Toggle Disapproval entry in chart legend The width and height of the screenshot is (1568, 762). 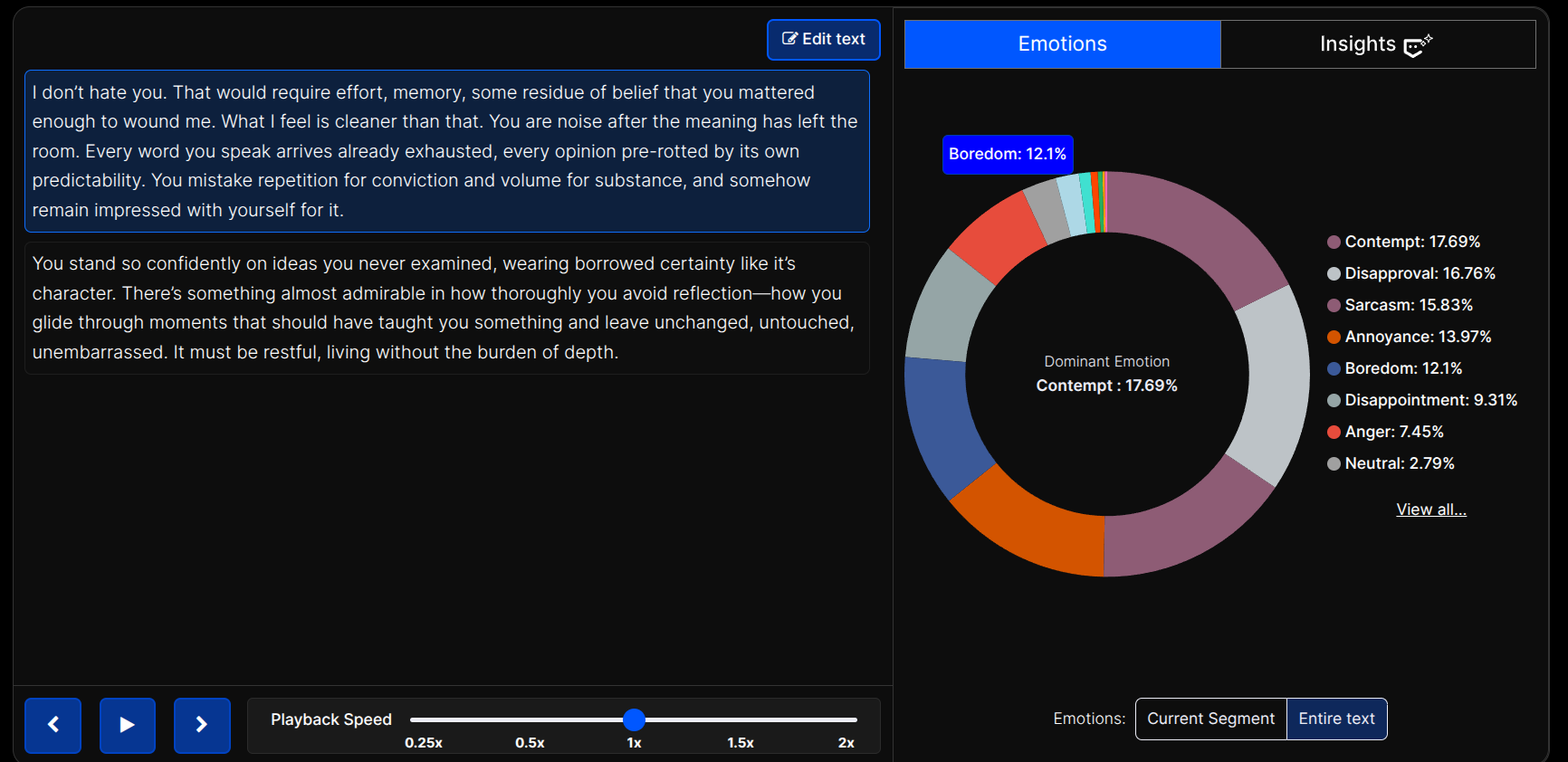point(1410,273)
